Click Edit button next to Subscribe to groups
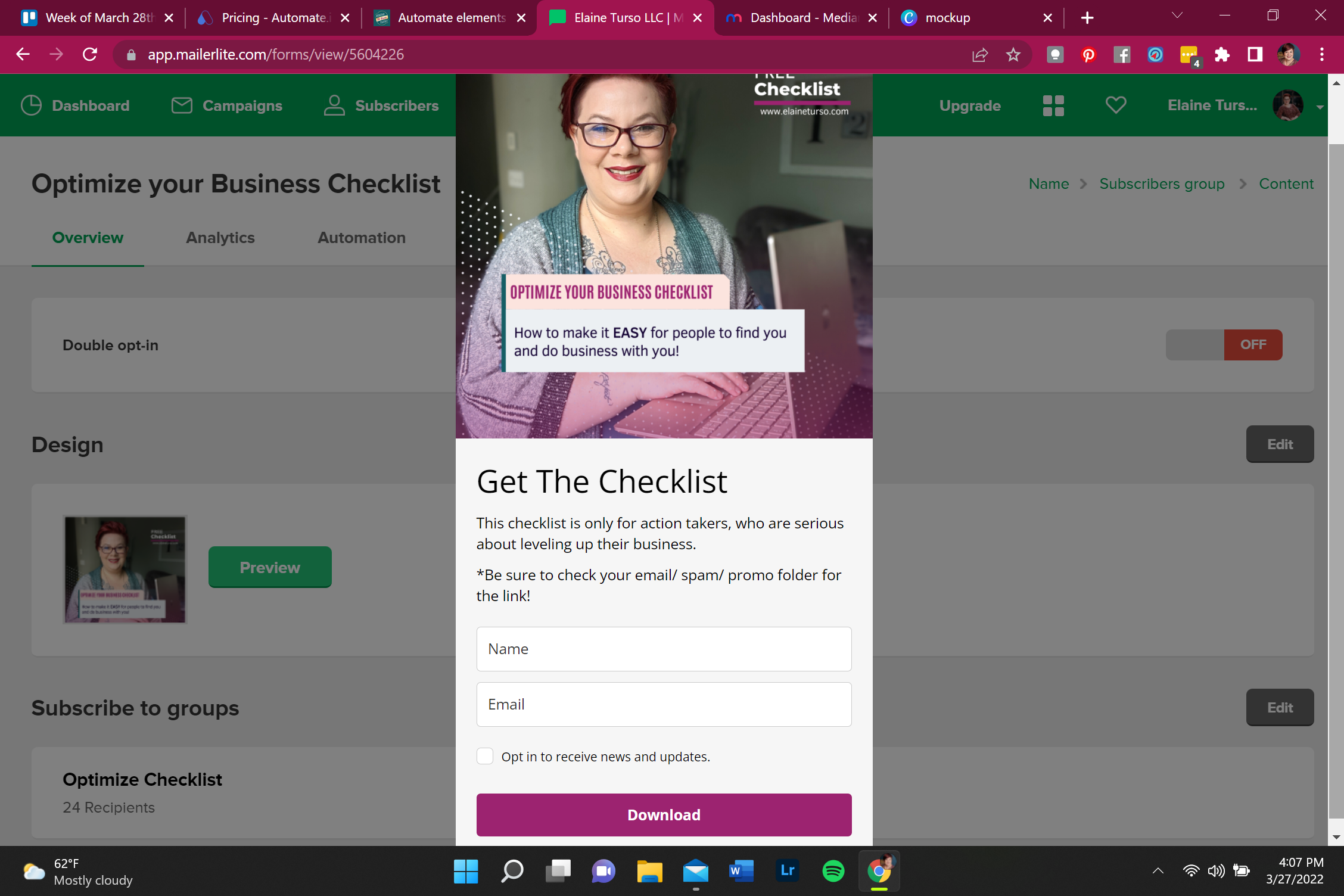1344x896 pixels. click(x=1280, y=708)
